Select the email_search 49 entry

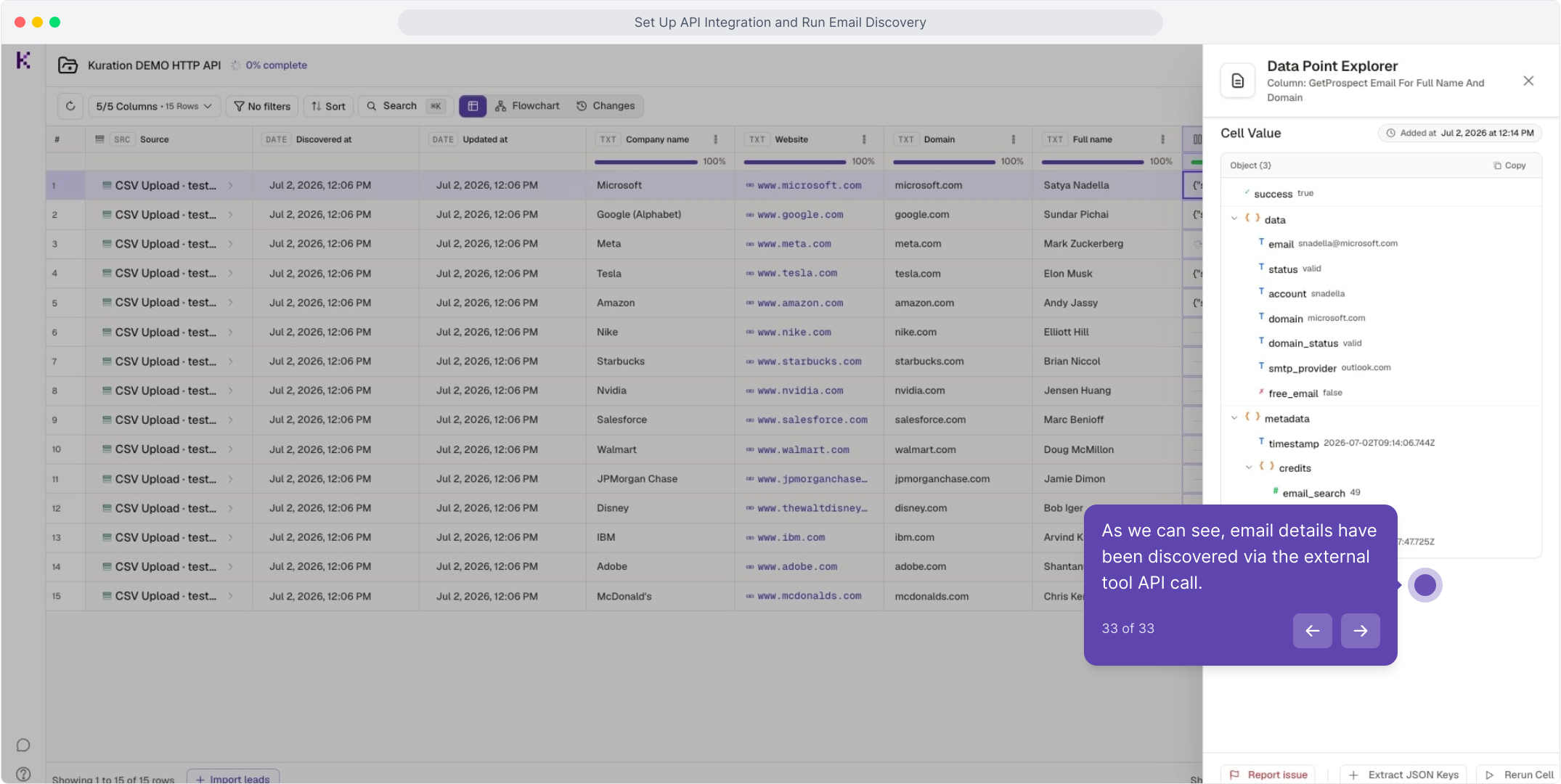pos(1316,493)
